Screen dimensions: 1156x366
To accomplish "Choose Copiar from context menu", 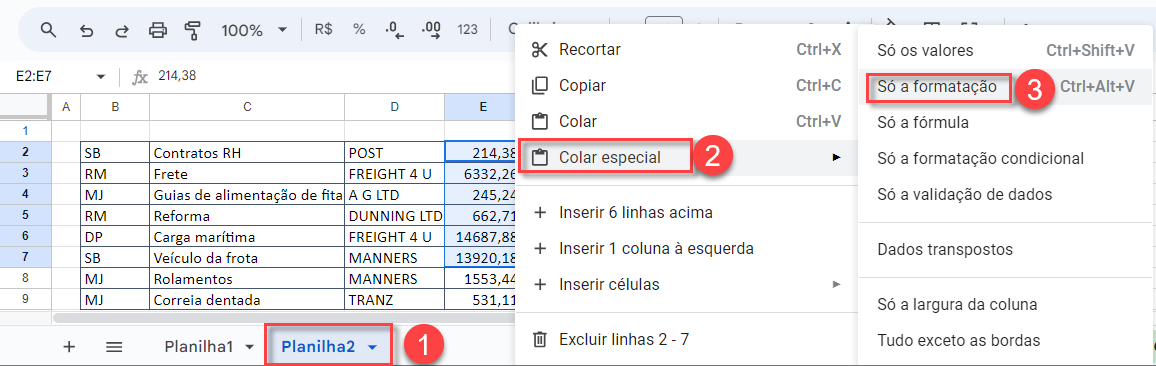I will coord(686,85).
